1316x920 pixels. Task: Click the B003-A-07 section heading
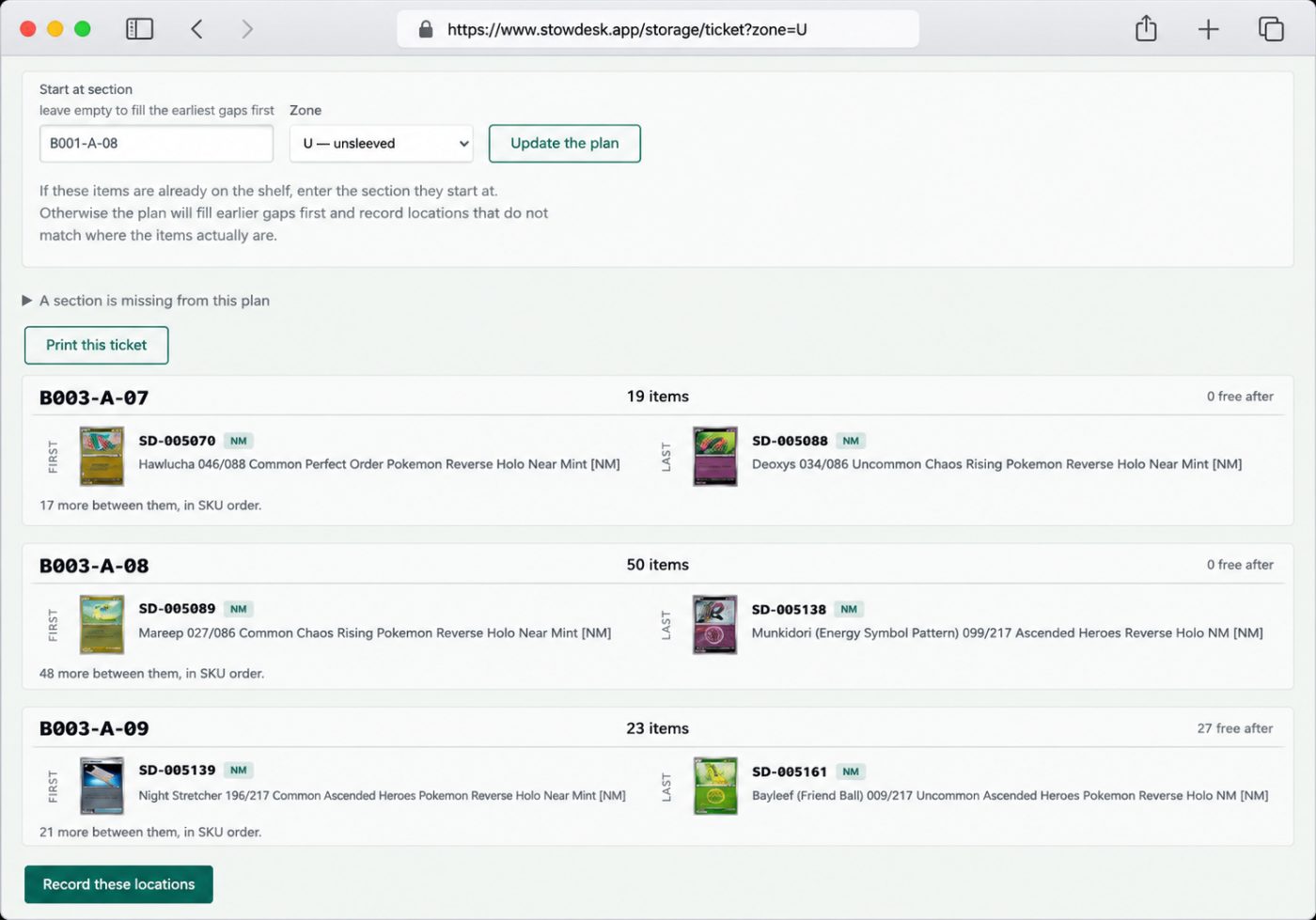[94, 398]
